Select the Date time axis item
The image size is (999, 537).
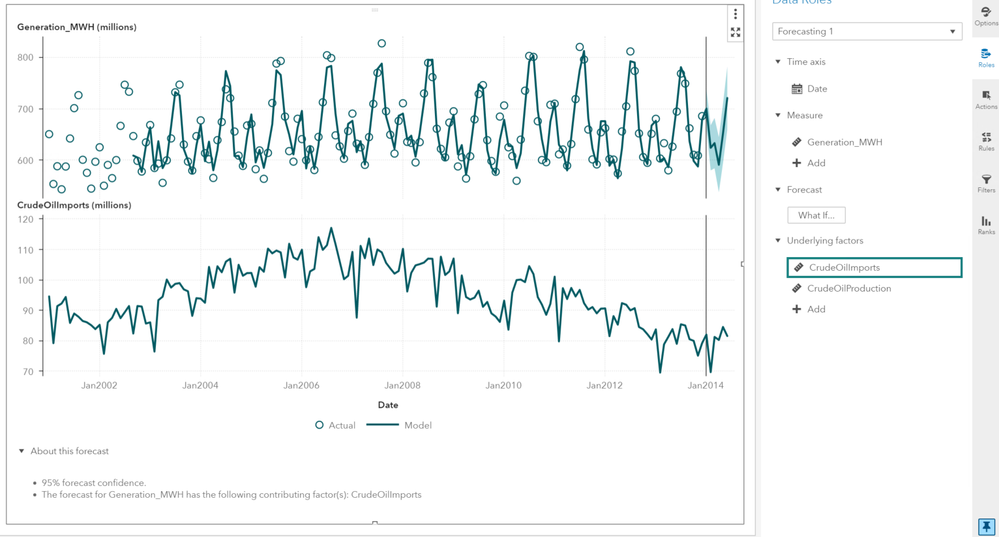tap(816, 89)
